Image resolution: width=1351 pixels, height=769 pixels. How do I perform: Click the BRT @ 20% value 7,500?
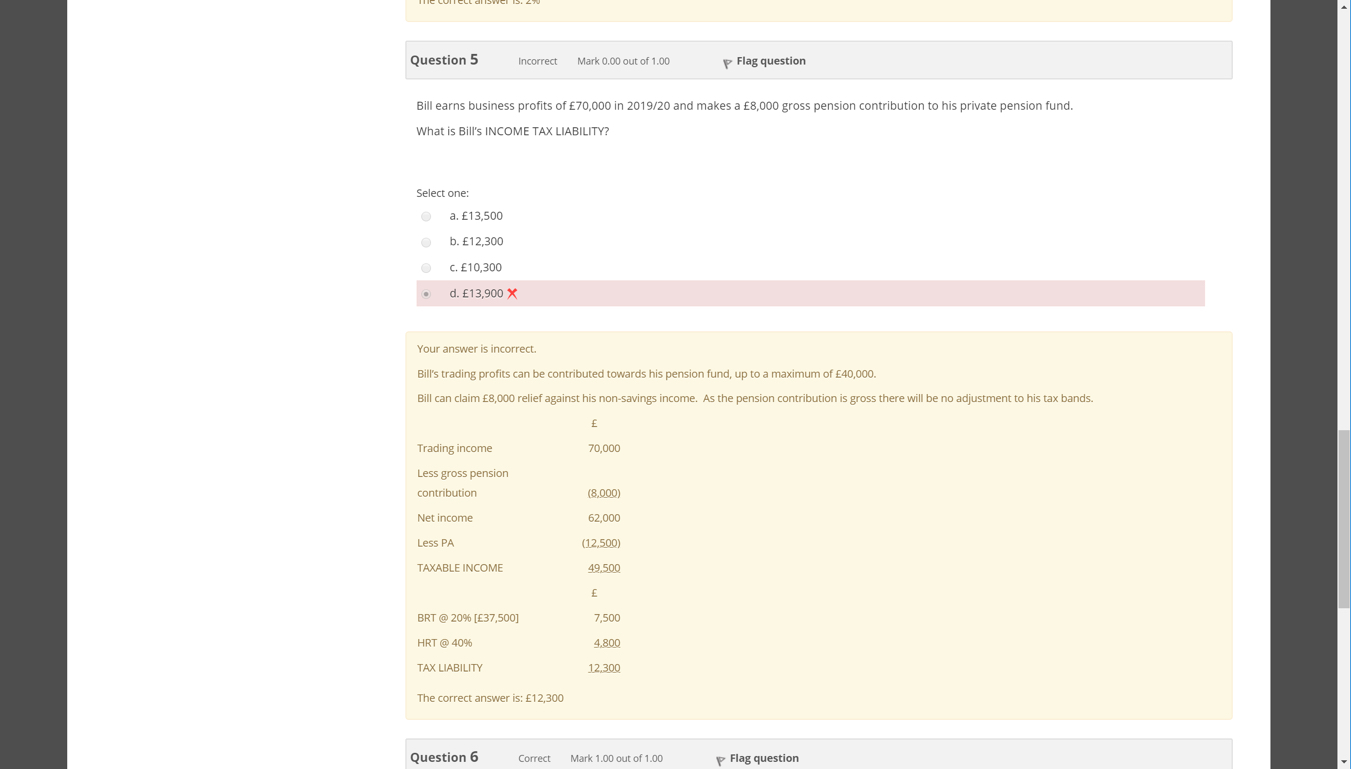[x=607, y=618]
